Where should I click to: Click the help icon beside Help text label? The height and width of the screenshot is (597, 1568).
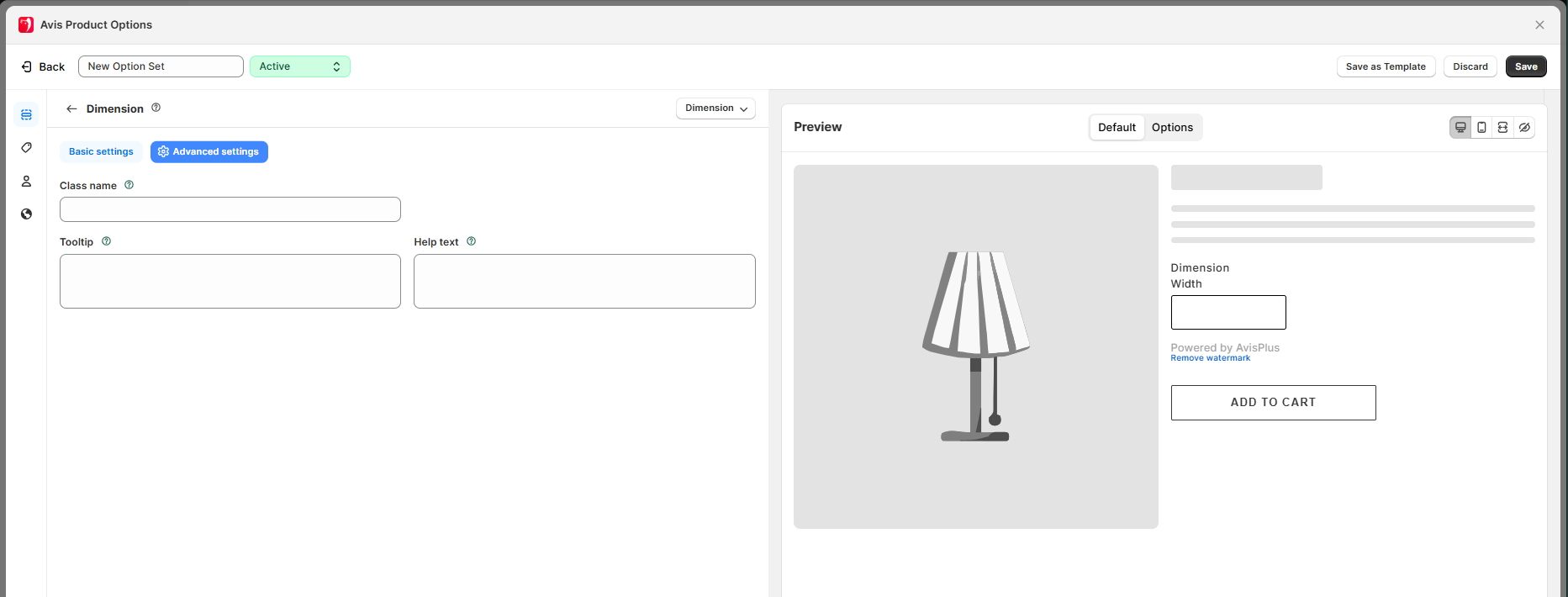tap(471, 241)
